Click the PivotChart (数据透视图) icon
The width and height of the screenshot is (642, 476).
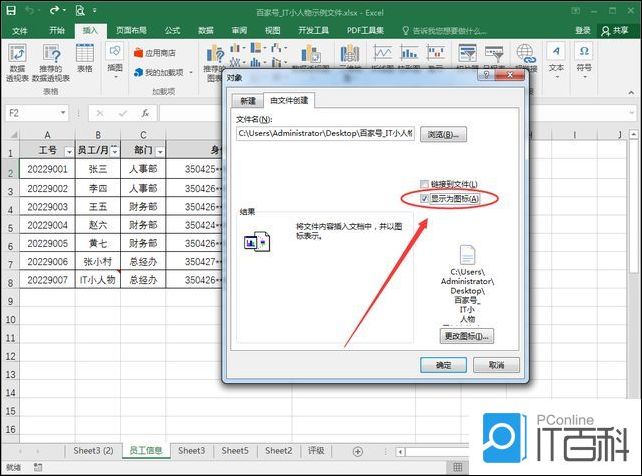click(x=311, y=56)
